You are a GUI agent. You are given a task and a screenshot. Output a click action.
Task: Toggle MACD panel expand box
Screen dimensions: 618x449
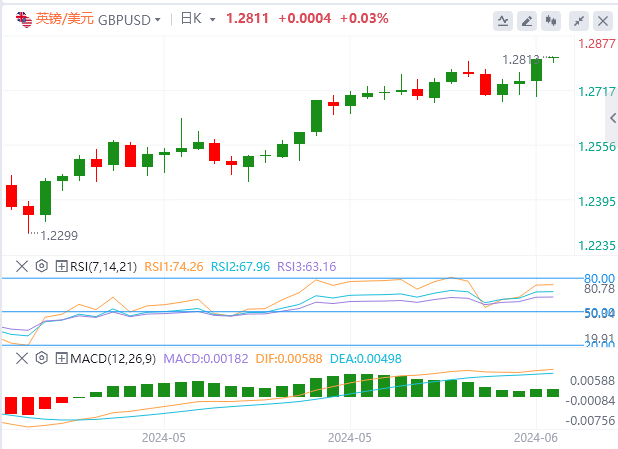[x=61, y=357]
